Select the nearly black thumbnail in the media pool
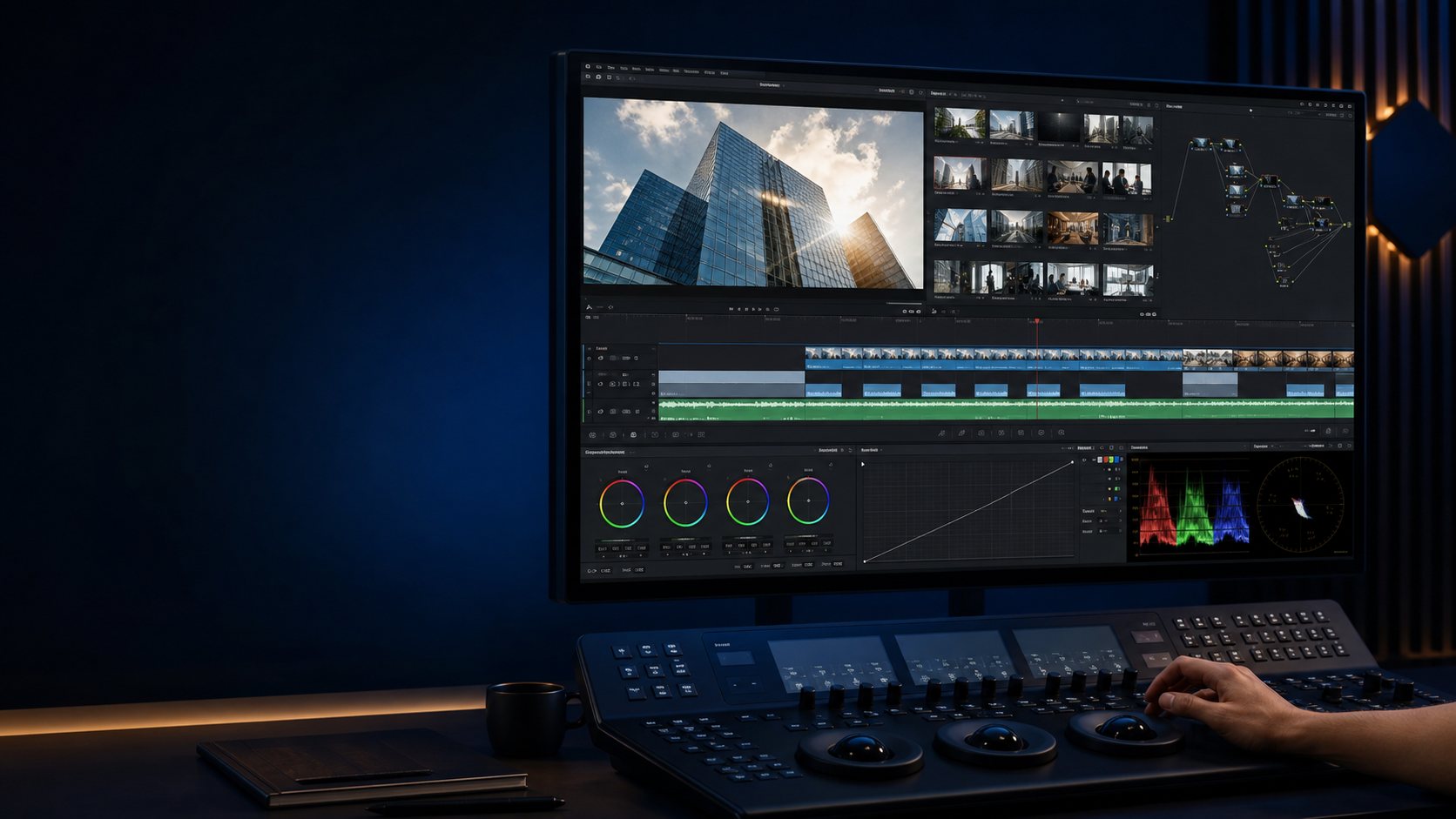1456x819 pixels. (x=1059, y=127)
